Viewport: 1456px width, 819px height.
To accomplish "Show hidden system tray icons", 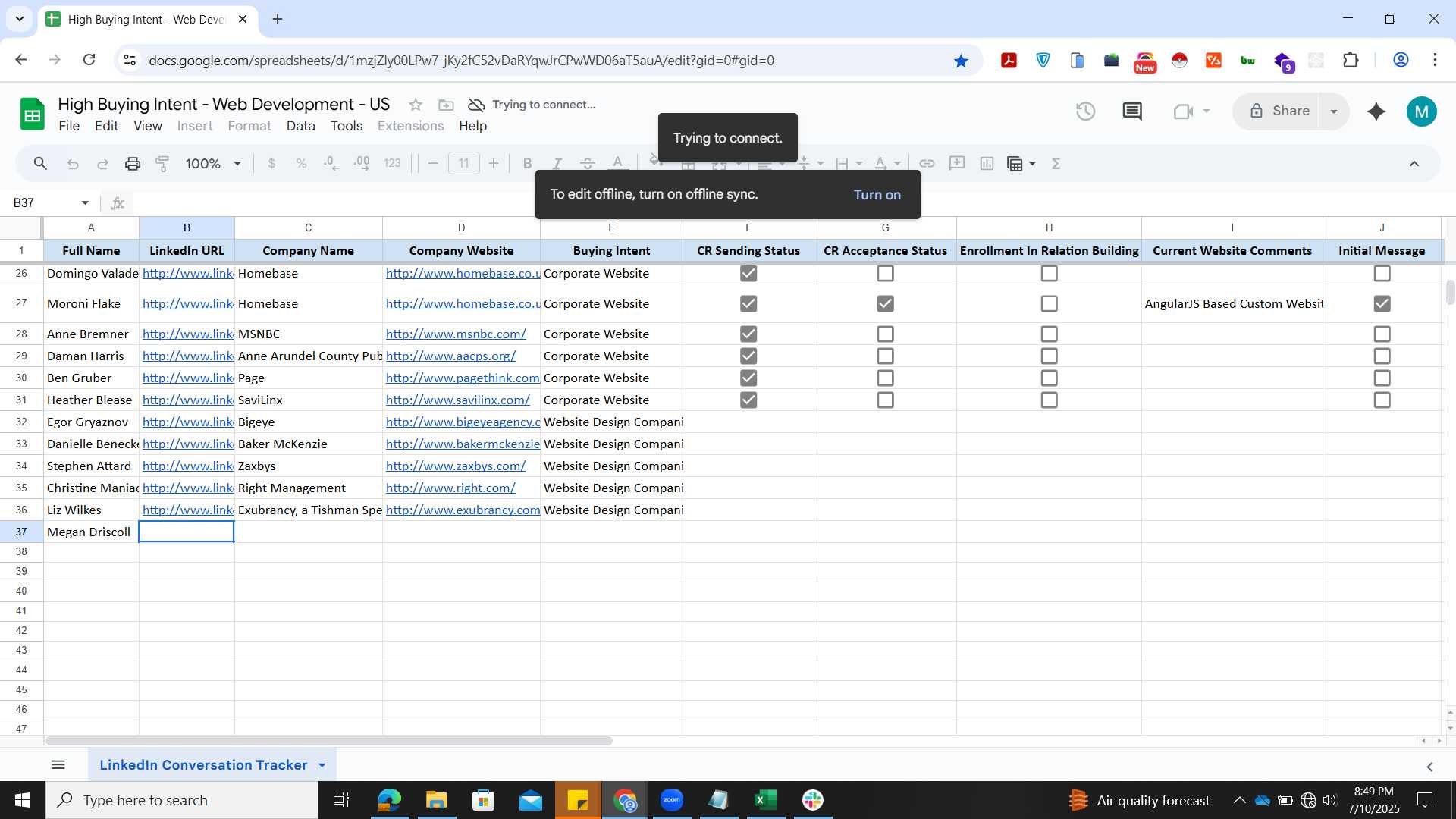I will [1238, 800].
